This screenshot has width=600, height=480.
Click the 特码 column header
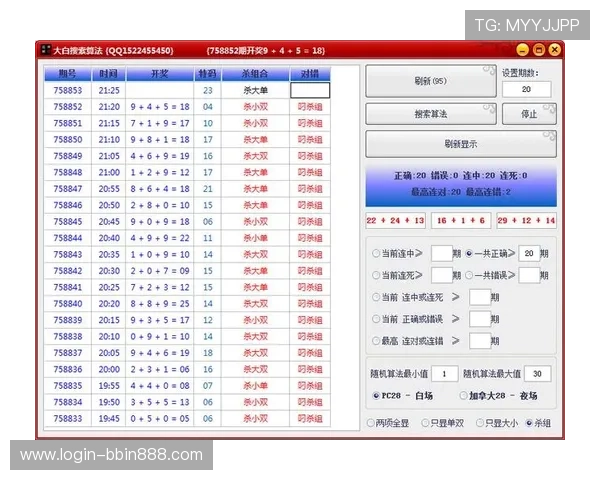point(207,73)
